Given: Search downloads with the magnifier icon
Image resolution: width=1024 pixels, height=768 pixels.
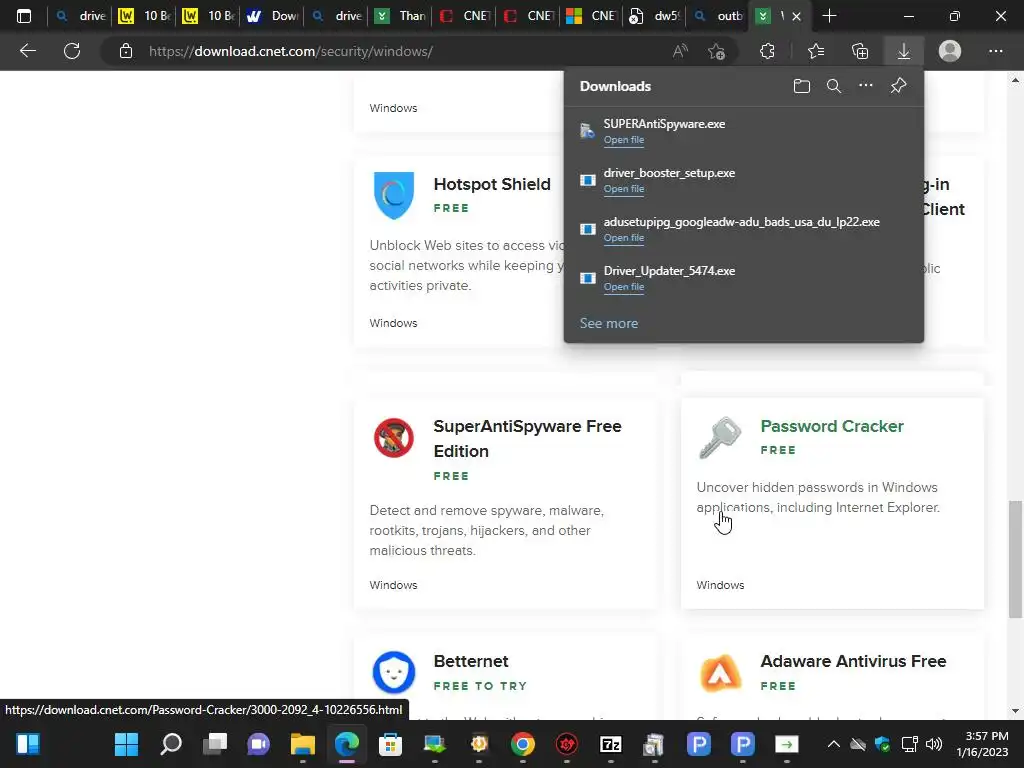Looking at the screenshot, I should pyautogui.click(x=834, y=86).
